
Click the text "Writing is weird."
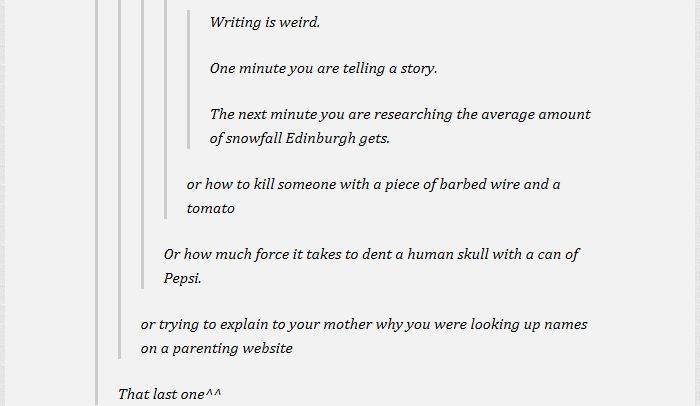pos(265,22)
